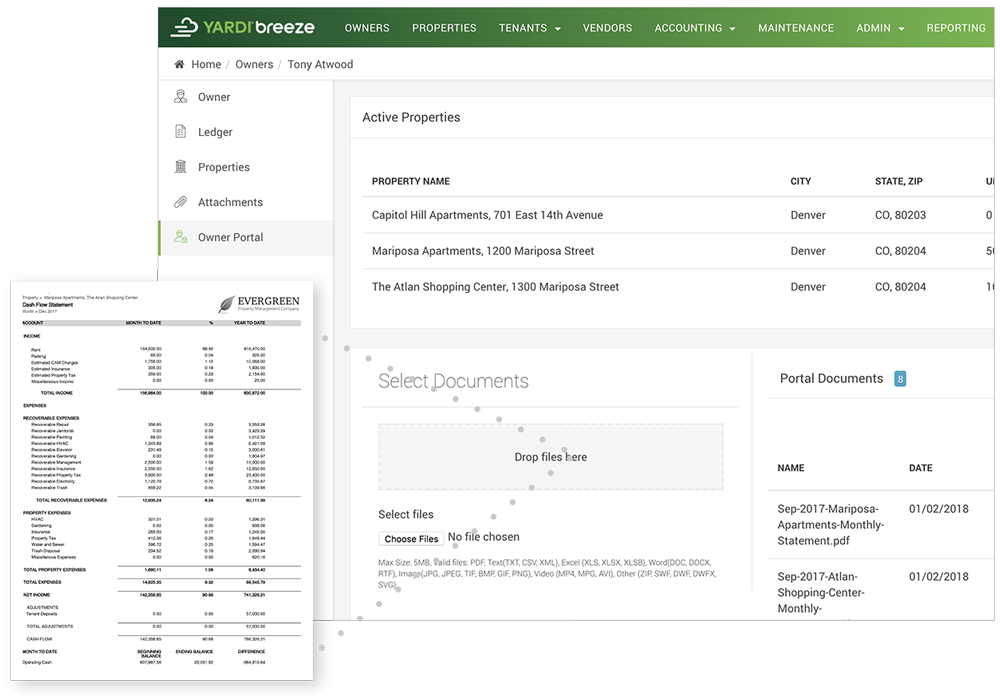
Task: Select the Reporting navigation item
Action: tap(956, 28)
